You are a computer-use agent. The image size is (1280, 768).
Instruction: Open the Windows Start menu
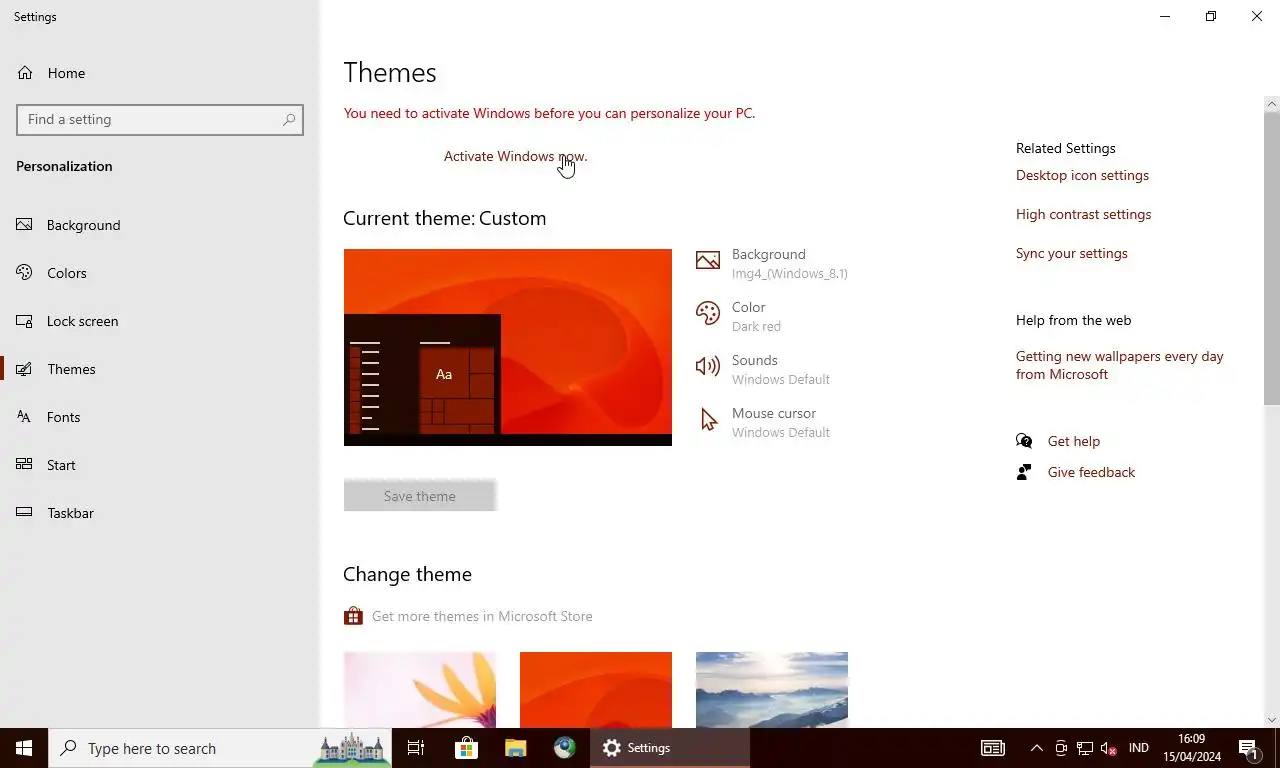pyautogui.click(x=24, y=748)
